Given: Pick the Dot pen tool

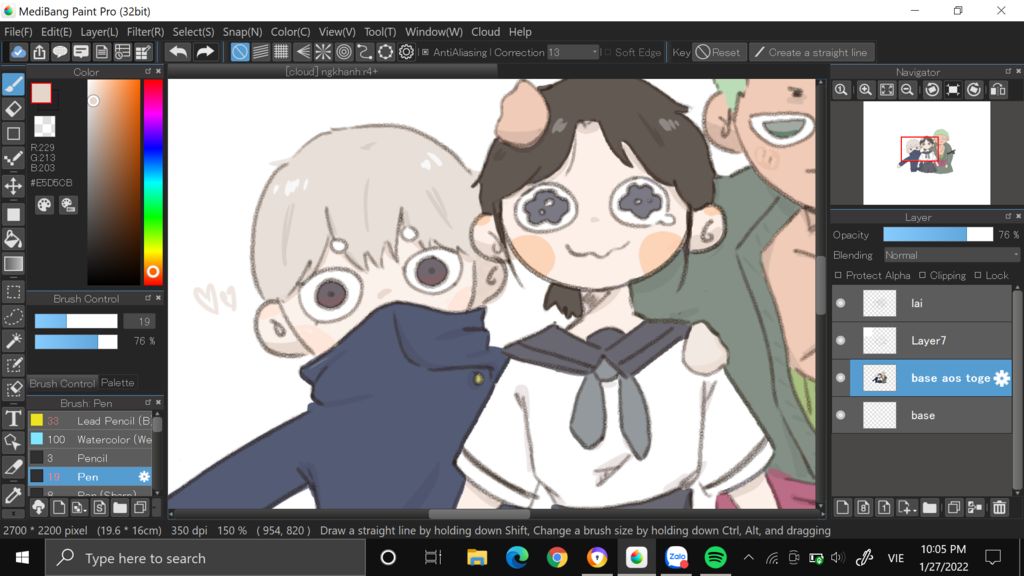Looking at the screenshot, I should [13, 159].
